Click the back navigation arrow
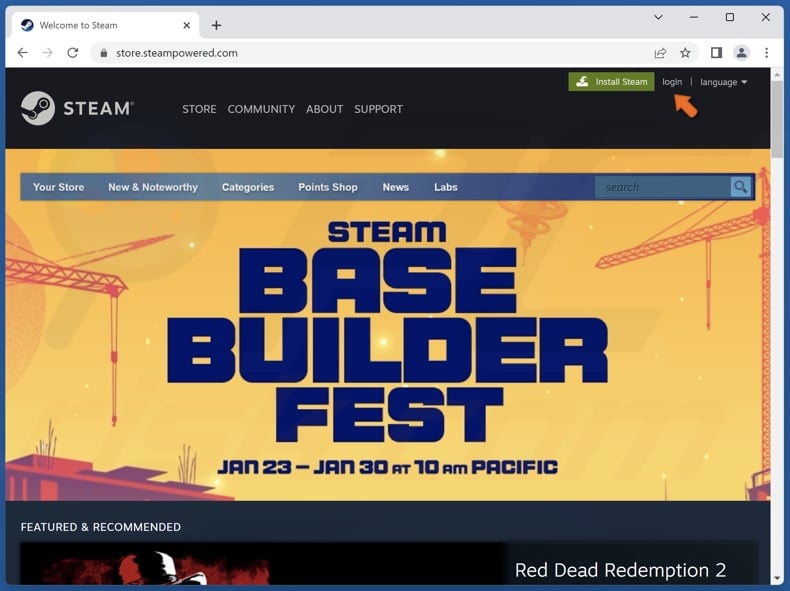 coord(23,53)
